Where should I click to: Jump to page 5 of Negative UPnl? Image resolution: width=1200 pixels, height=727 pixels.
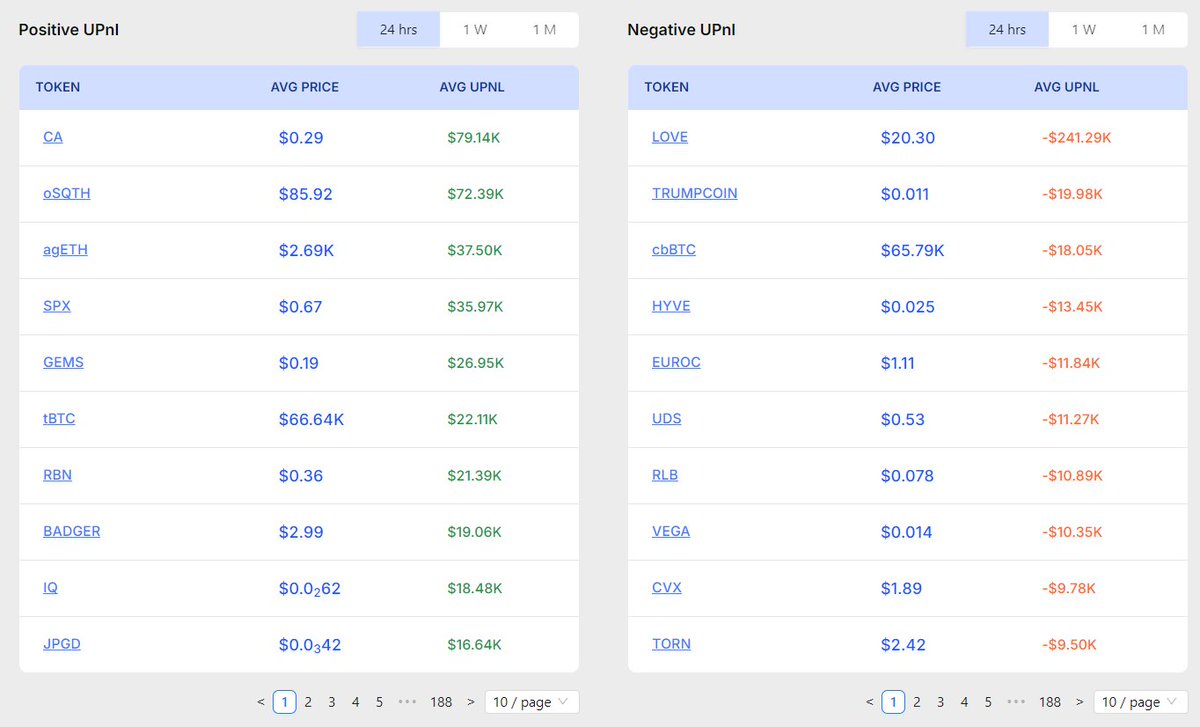click(989, 702)
